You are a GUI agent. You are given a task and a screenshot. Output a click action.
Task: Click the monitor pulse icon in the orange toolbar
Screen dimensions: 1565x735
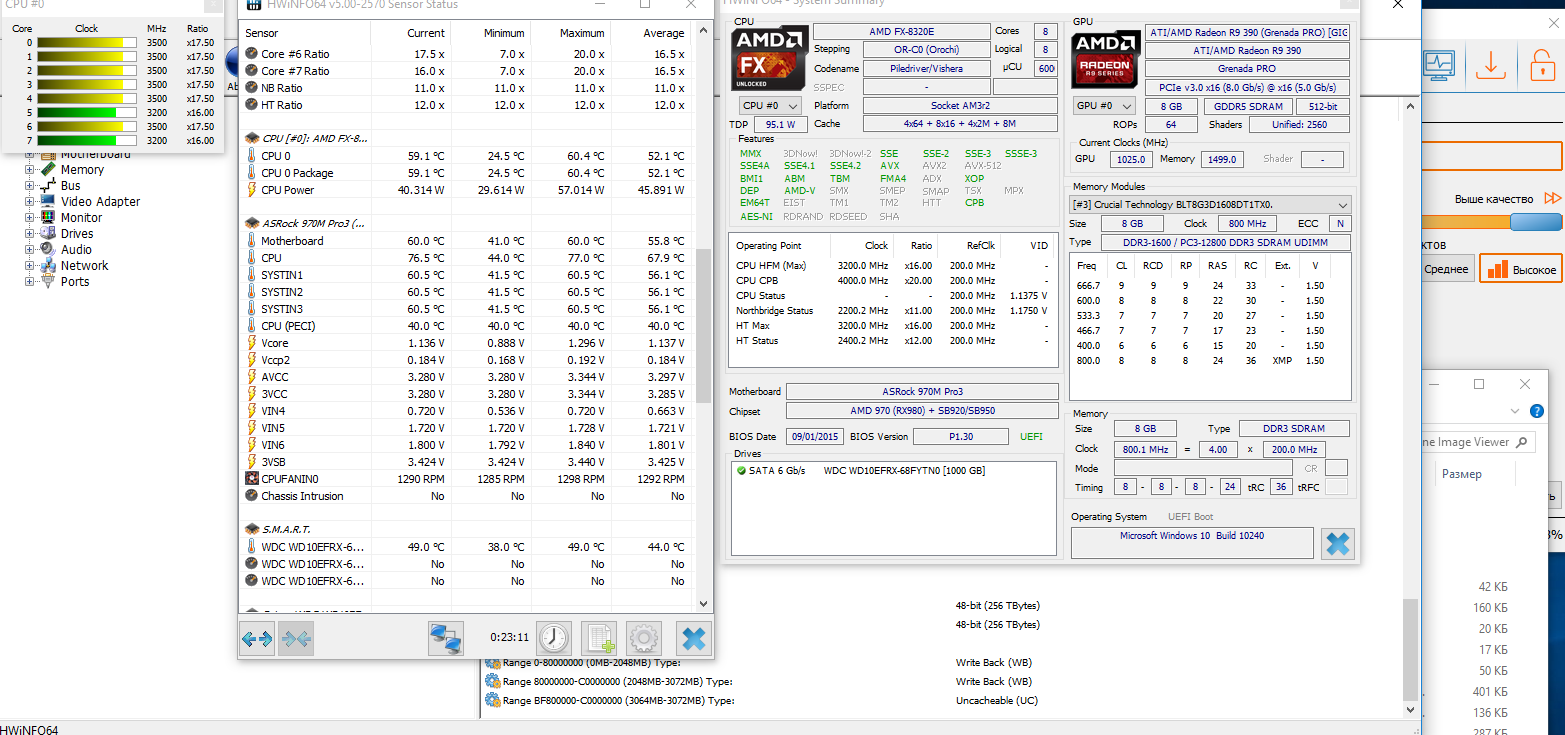(x=1438, y=65)
